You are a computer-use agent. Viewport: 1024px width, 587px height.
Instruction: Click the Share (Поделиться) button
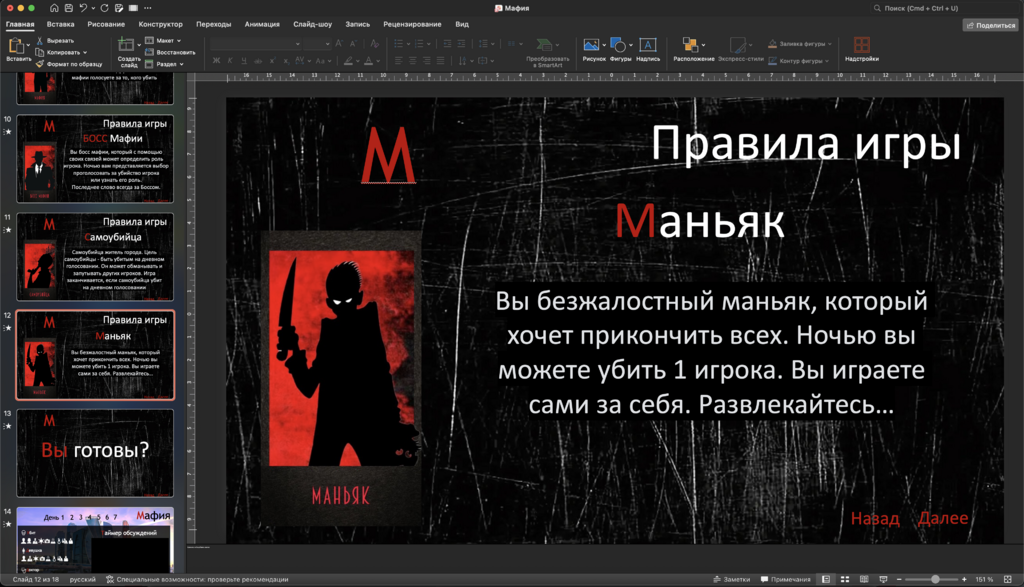990,25
